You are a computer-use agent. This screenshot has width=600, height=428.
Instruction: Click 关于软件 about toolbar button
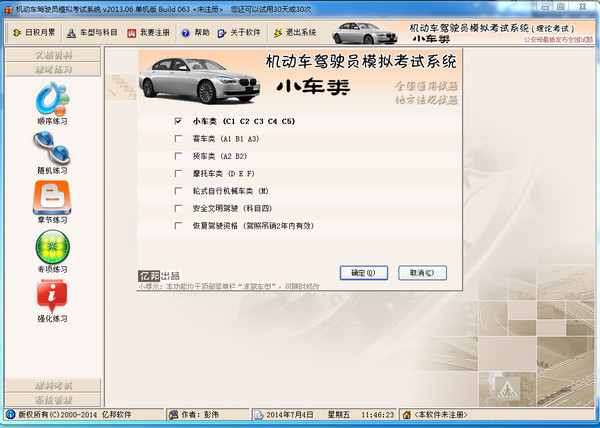click(x=239, y=33)
